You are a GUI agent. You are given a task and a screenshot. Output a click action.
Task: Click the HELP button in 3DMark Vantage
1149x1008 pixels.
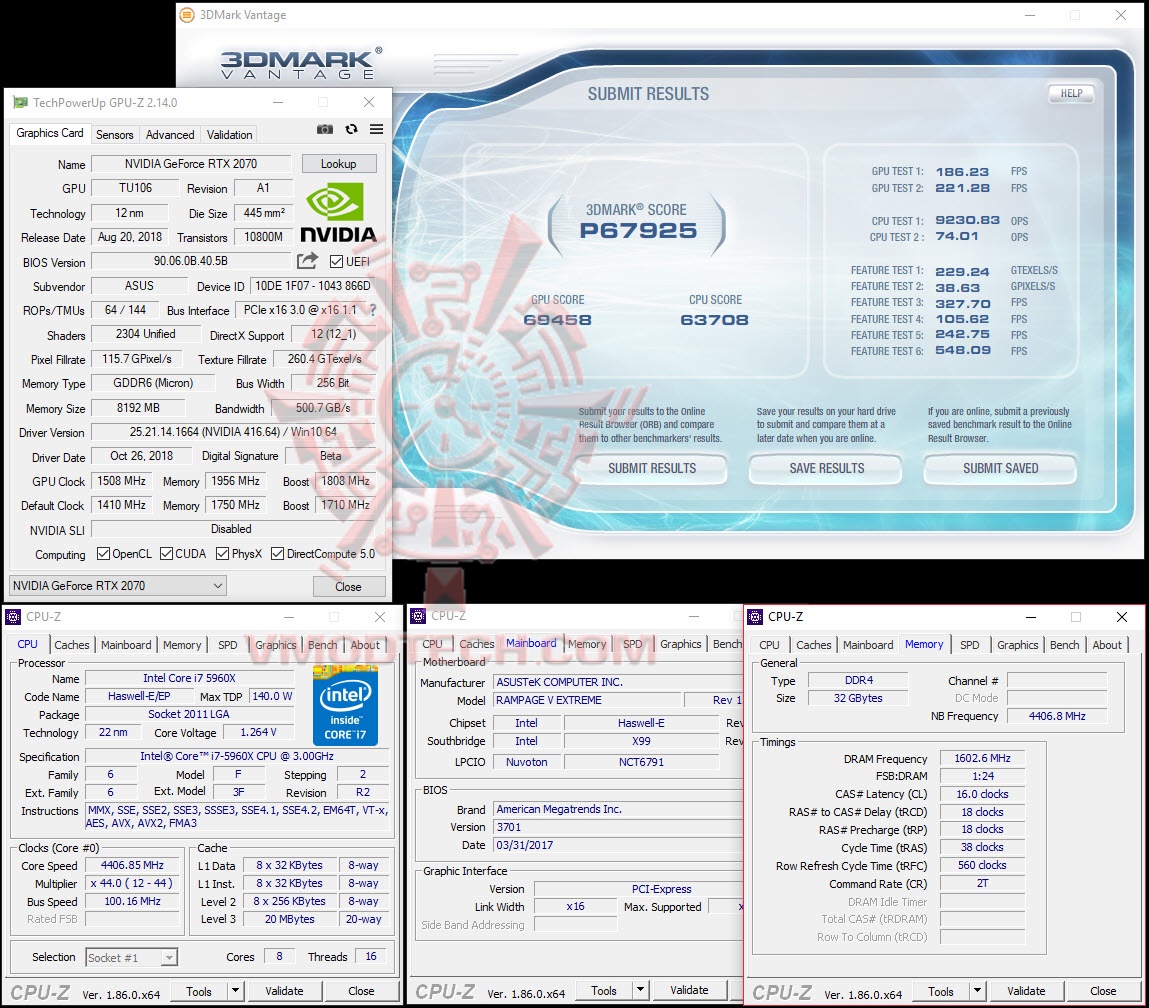(1071, 94)
